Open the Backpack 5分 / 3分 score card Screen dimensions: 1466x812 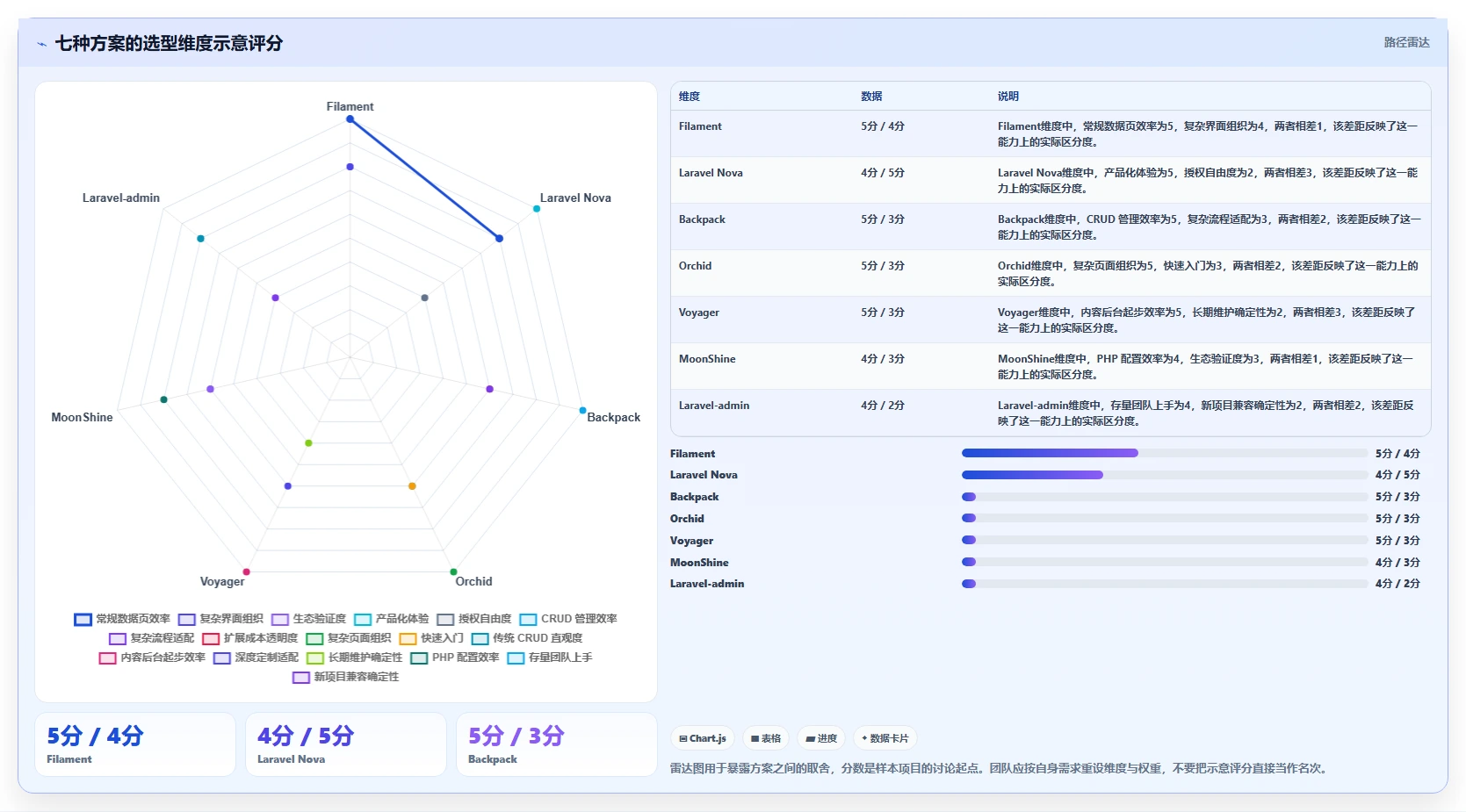pyautogui.click(x=557, y=744)
